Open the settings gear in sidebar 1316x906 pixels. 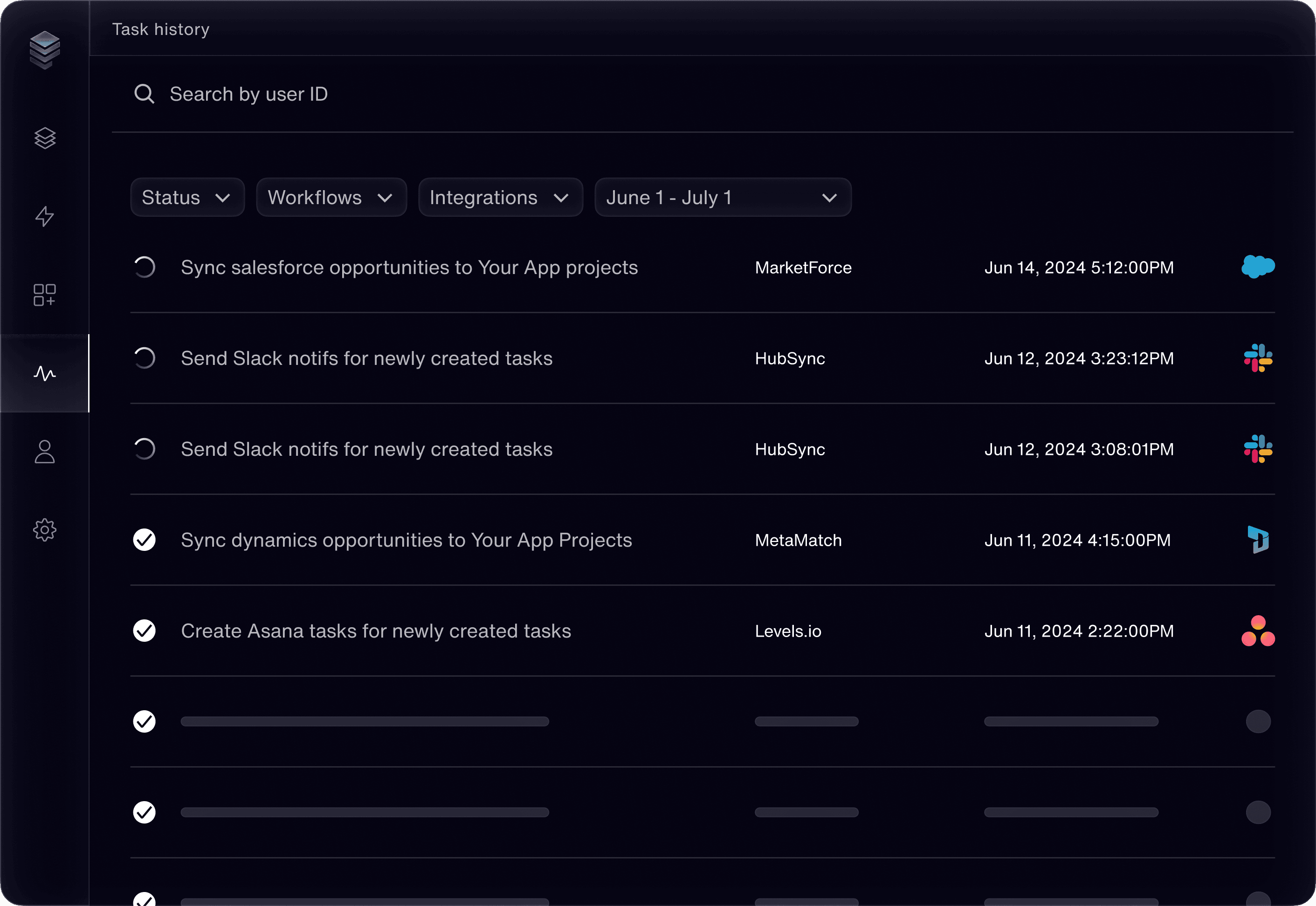pyautogui.click(x=45, y=529)
